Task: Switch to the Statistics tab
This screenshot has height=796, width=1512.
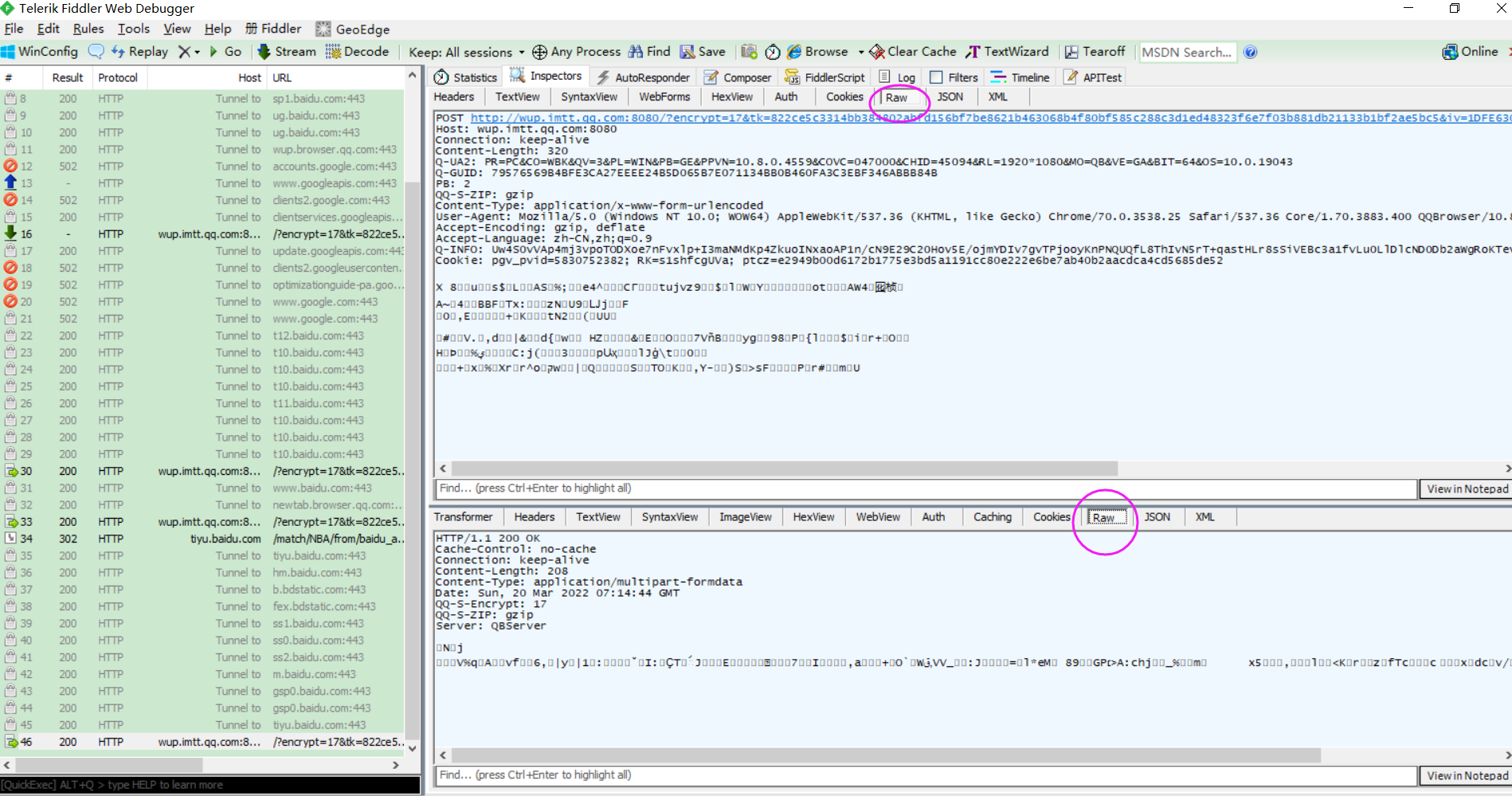Action: 465,77
